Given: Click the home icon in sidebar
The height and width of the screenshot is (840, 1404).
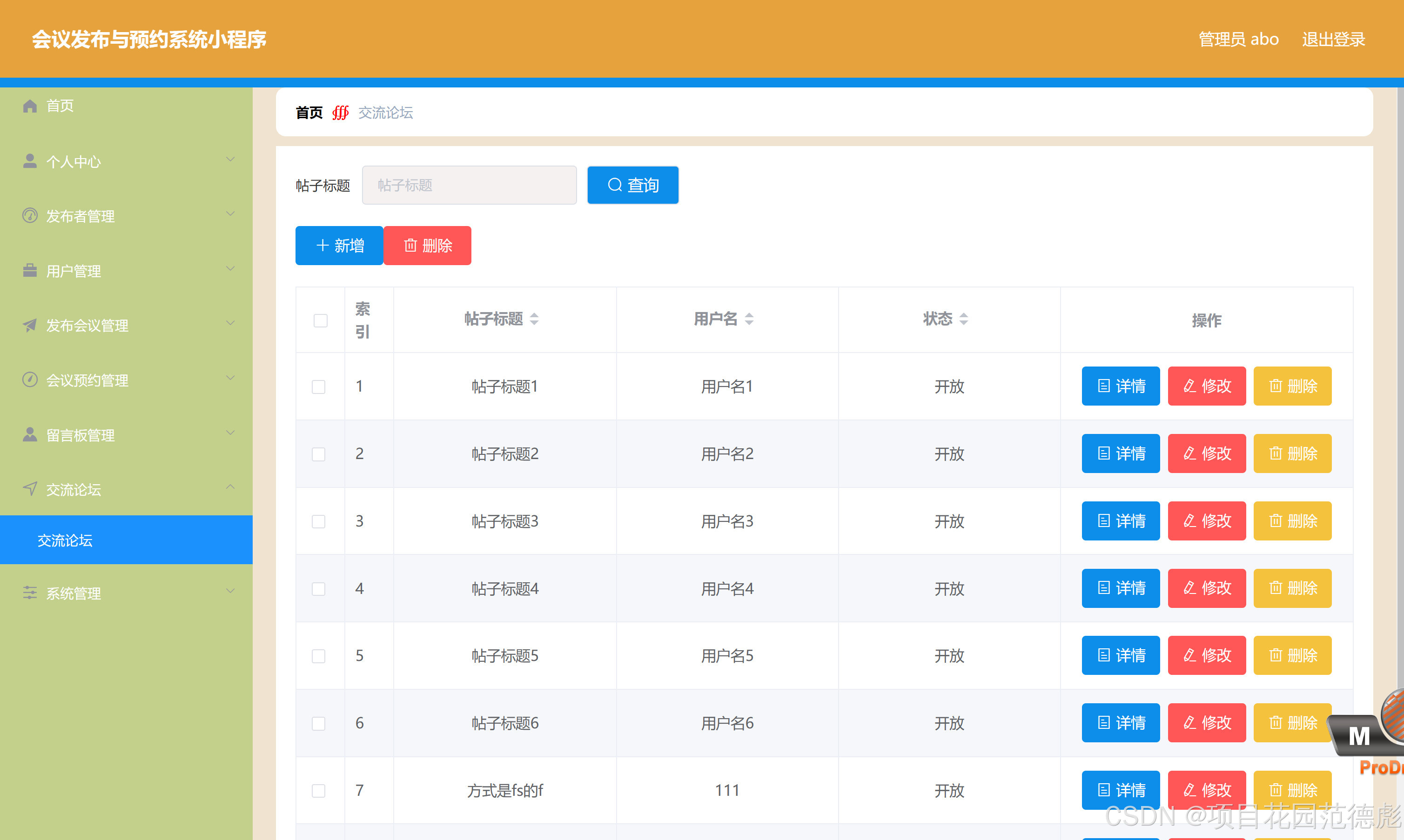Looking at the screenshot, I should point(29,106).
